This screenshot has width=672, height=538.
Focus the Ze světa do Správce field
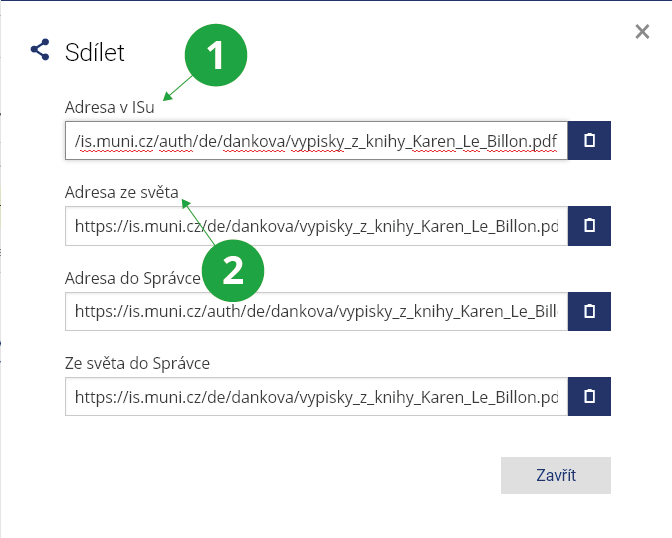click(316, 396)
